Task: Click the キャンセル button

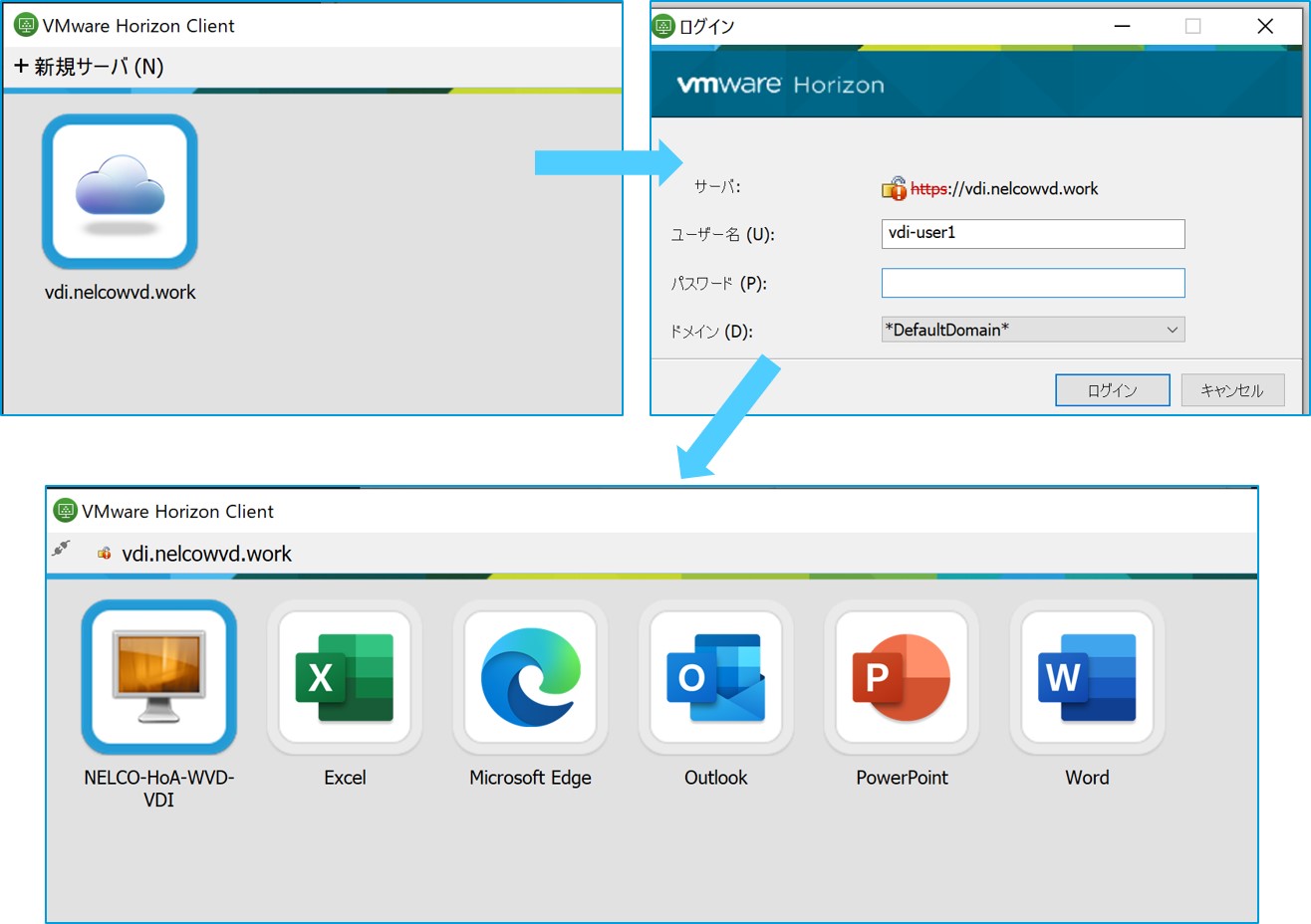Action: click(x=1232, y=389)
